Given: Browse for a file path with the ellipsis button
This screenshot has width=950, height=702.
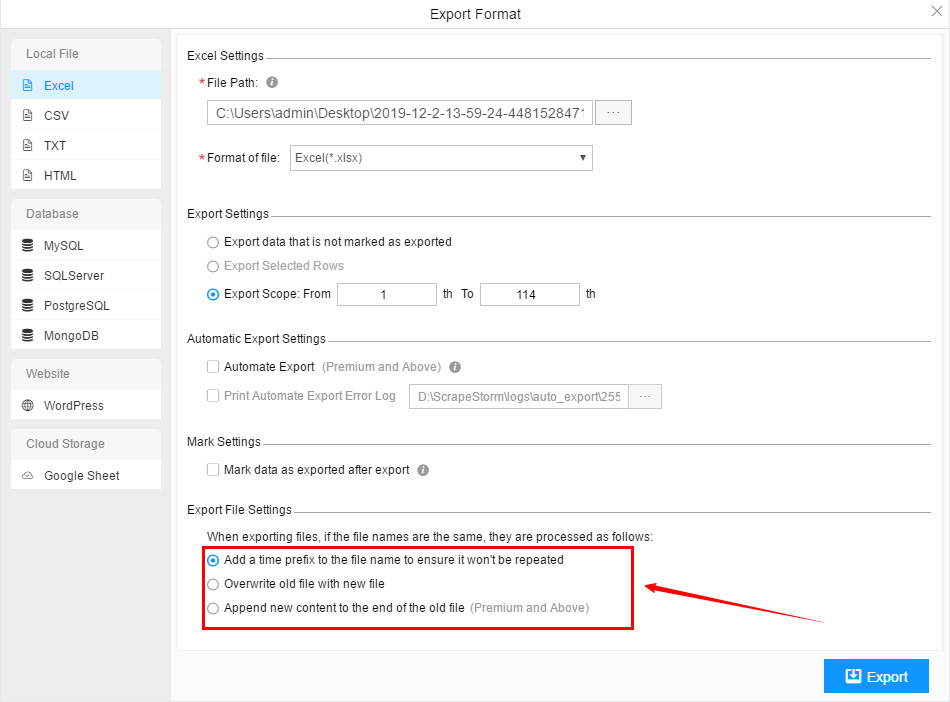Looking at the screenshot, I should (612, 112).
